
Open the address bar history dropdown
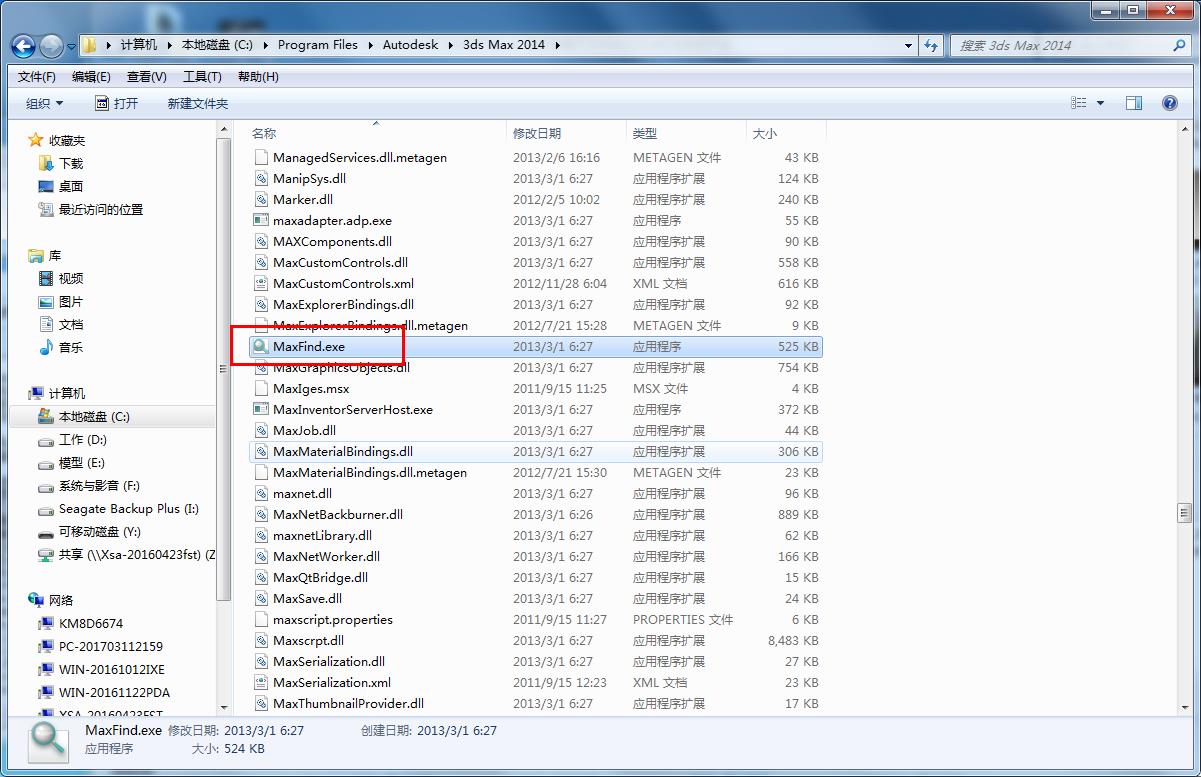pos(908,45)
